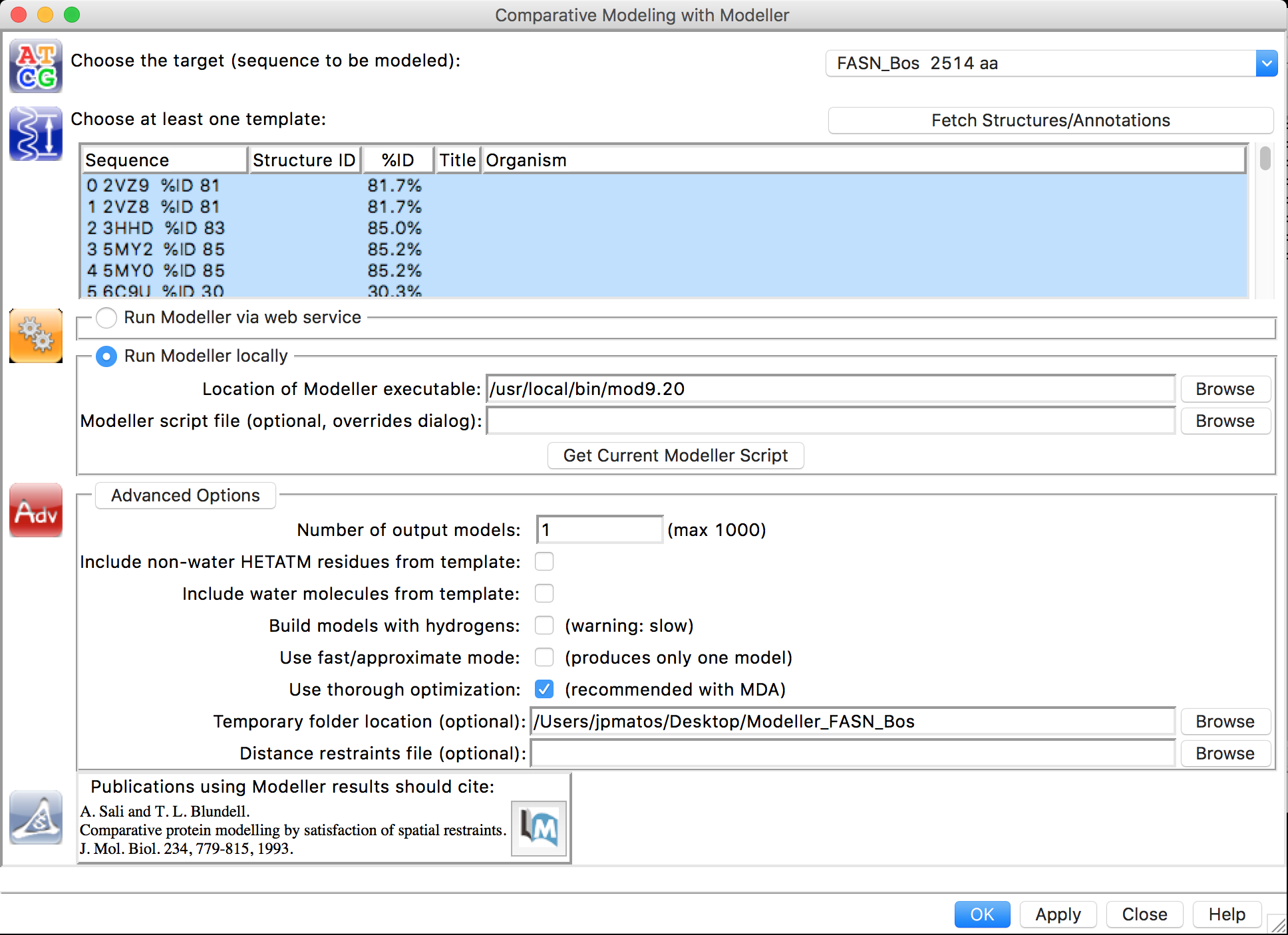The width and height of the screenshot is (1288, 935).
Task: Toggle Build models with hydrogens checkbox
Action: tap(544, 625)
